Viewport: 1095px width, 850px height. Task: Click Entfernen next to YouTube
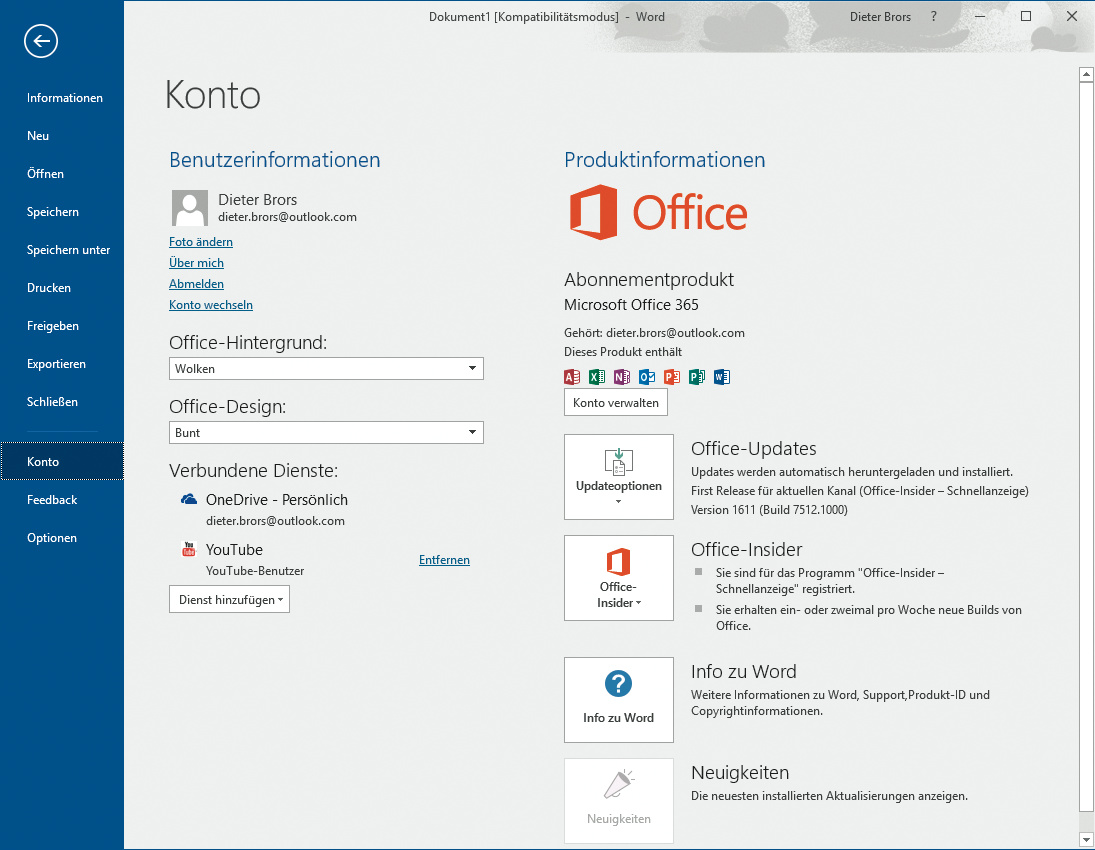(444, 559)
